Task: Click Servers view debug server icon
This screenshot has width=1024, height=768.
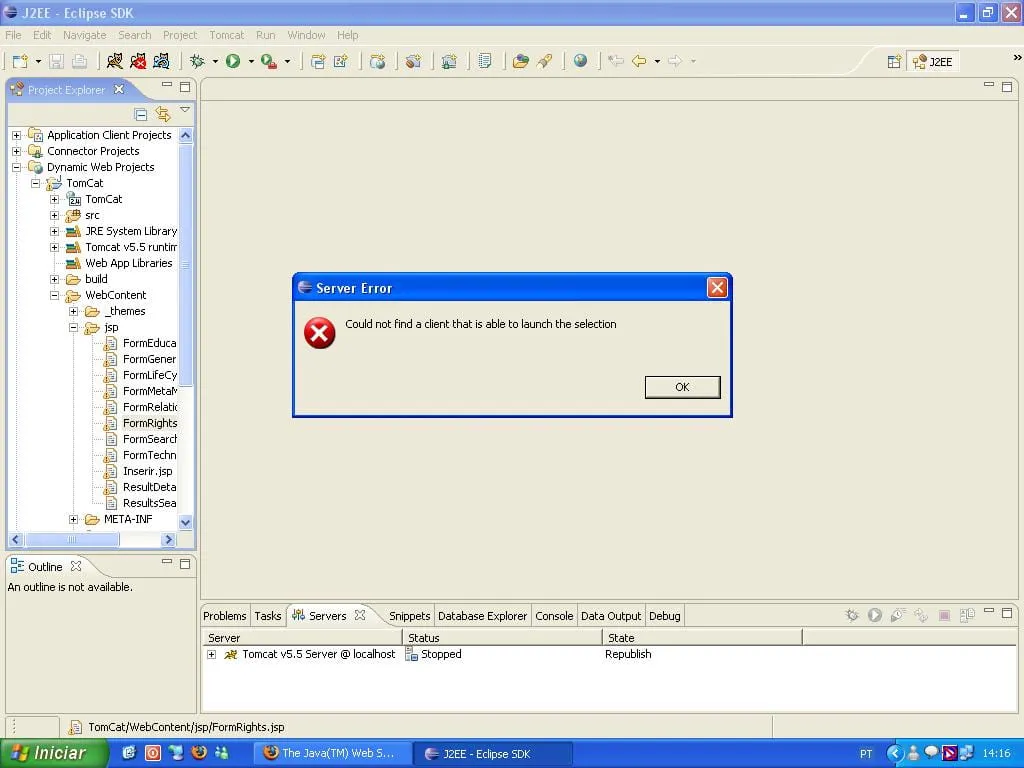Action: (852, 615)
